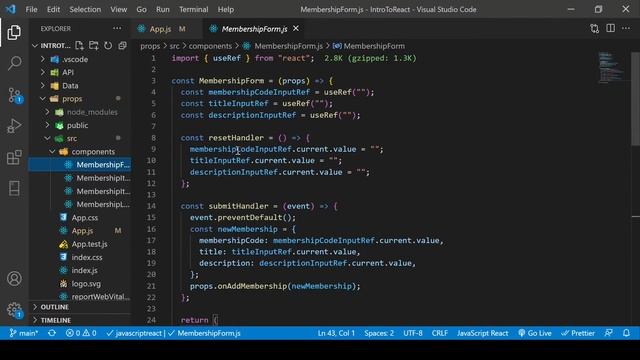Click Spaces: 2 indentation setting
Viewport: 640px width, 360px height.
pos(379,333)
